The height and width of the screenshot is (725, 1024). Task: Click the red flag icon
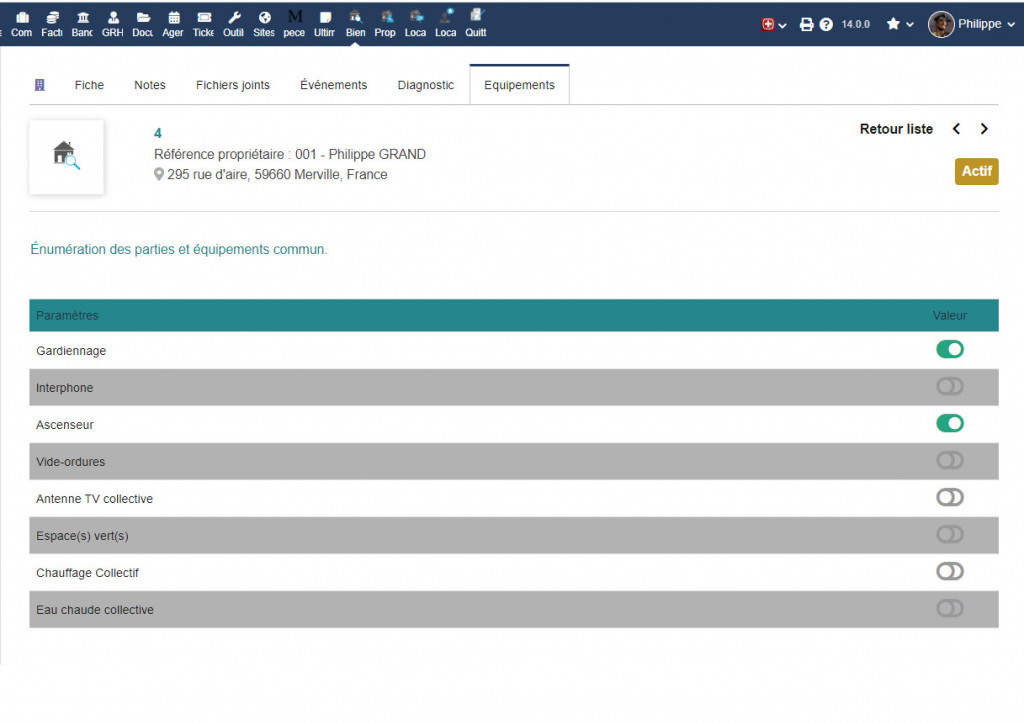(x=768, y=24)
